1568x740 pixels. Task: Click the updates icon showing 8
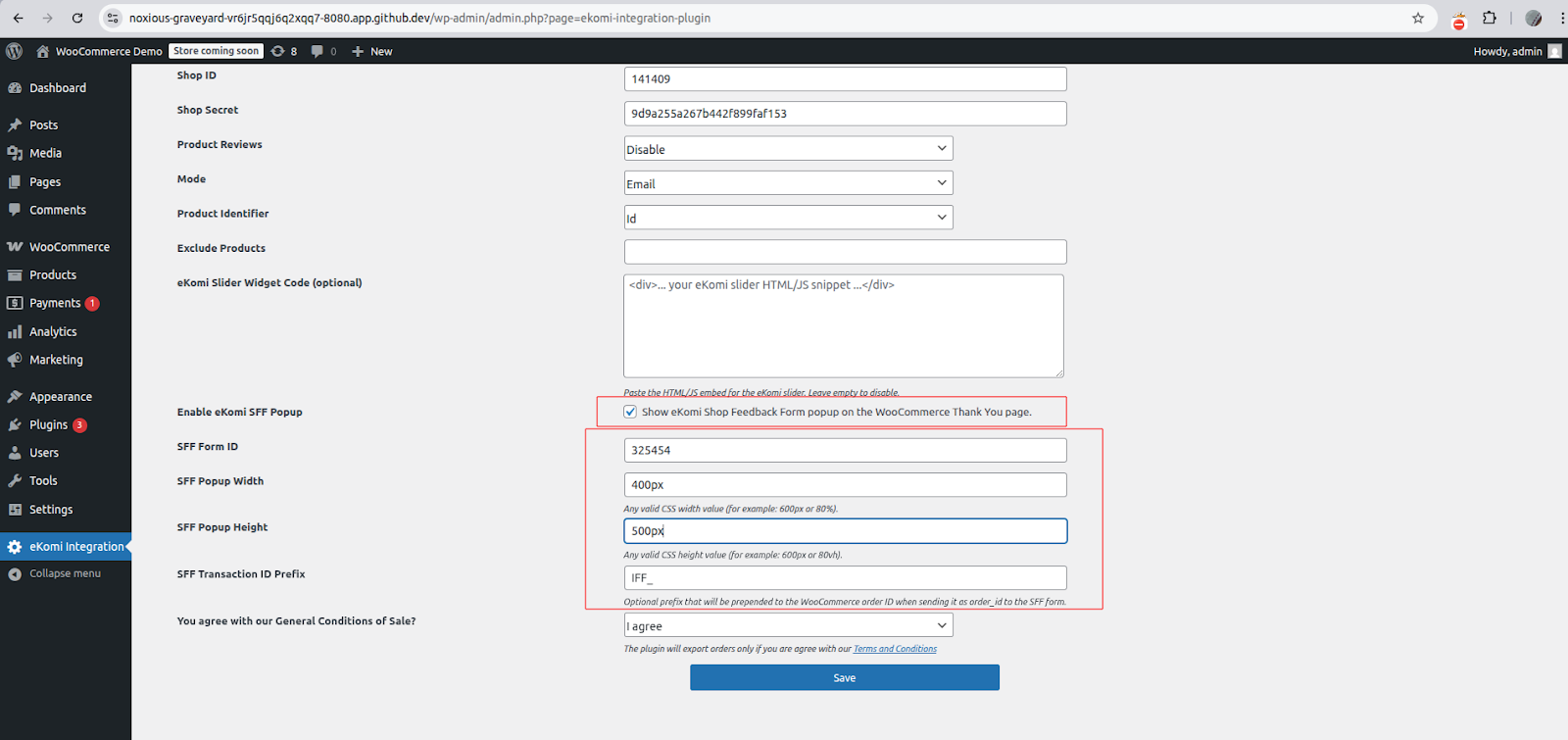pos(278,51)
